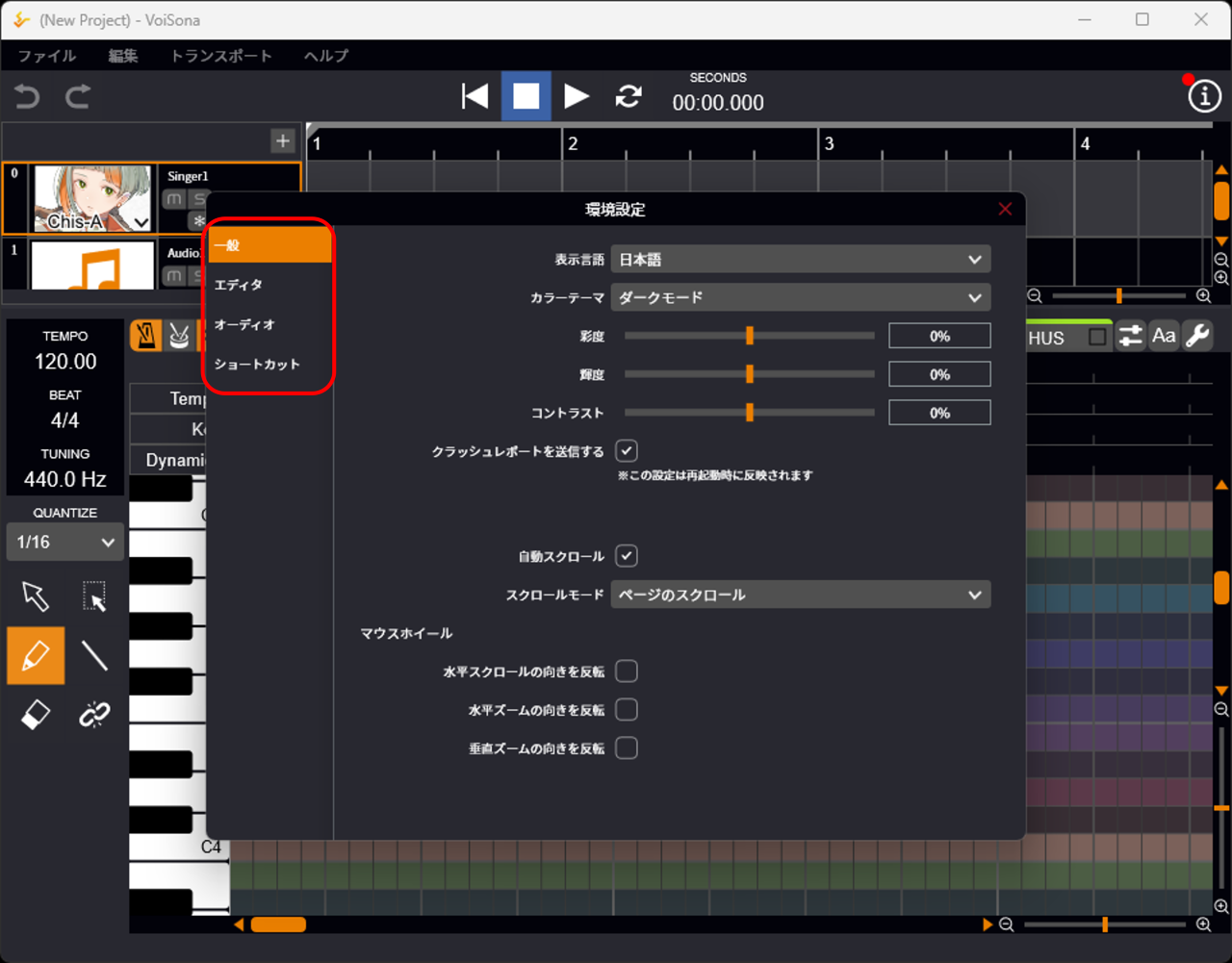
Task: Disable the 自動スクロール checkbox
Action: pyautogui.click(x=627, y=556)
